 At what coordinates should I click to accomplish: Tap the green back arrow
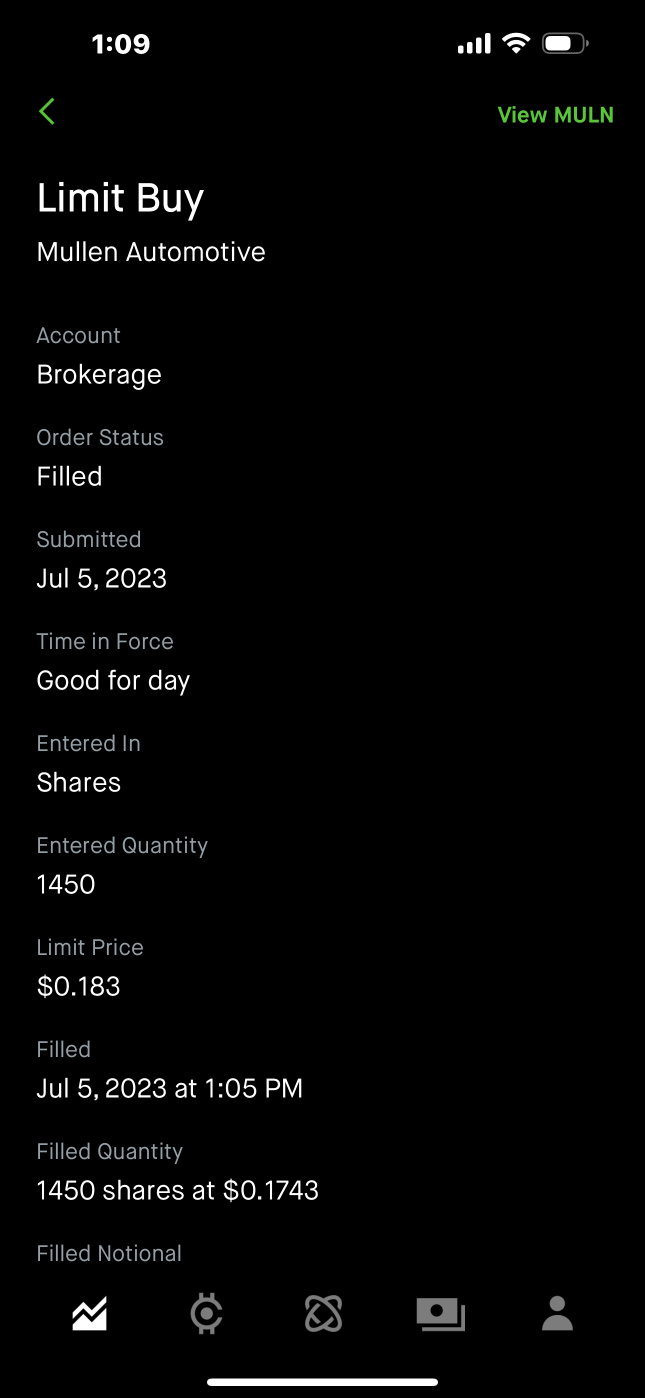coord(47,112)
